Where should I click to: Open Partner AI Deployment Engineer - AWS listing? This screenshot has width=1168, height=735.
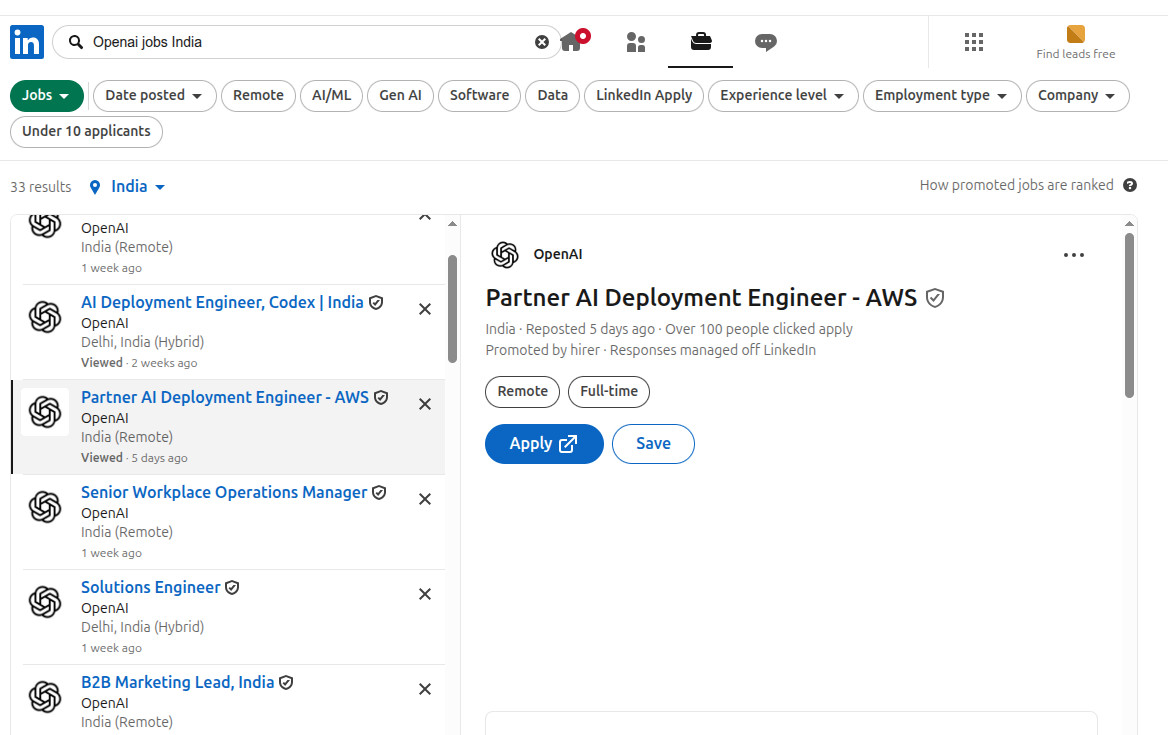click(225, 398)
